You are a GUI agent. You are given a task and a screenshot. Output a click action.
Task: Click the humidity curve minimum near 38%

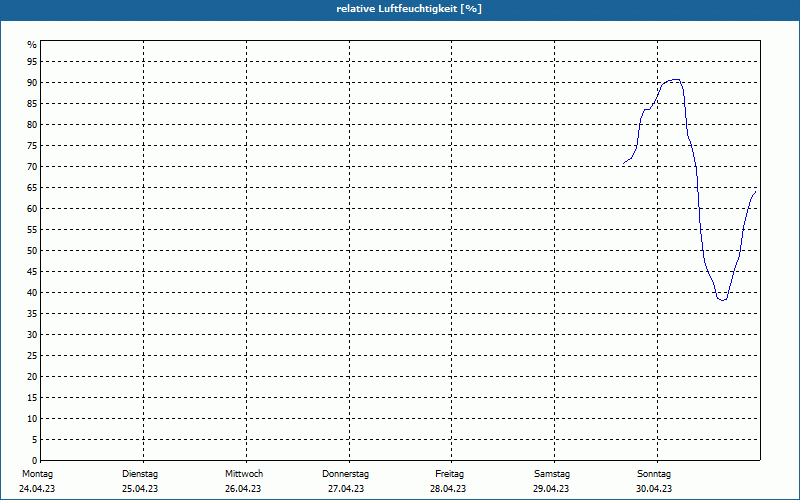click(x=722, y=299)
